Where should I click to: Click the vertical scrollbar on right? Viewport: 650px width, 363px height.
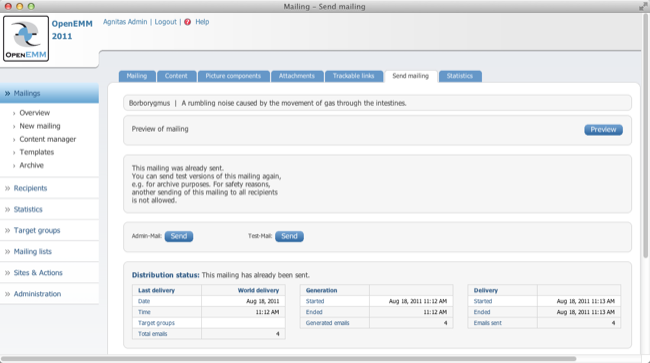tap(646, 137)
